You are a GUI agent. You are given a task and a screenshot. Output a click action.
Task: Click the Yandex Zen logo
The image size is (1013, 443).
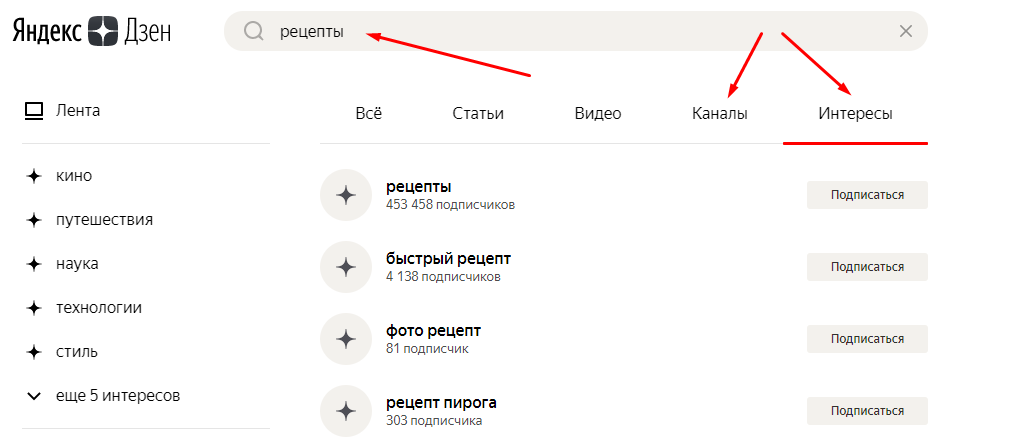point(92,31)
